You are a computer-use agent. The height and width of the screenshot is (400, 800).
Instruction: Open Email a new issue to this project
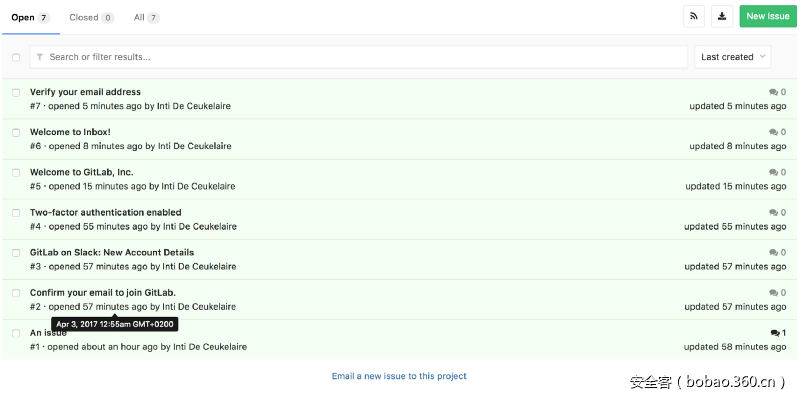coord(399,376)
